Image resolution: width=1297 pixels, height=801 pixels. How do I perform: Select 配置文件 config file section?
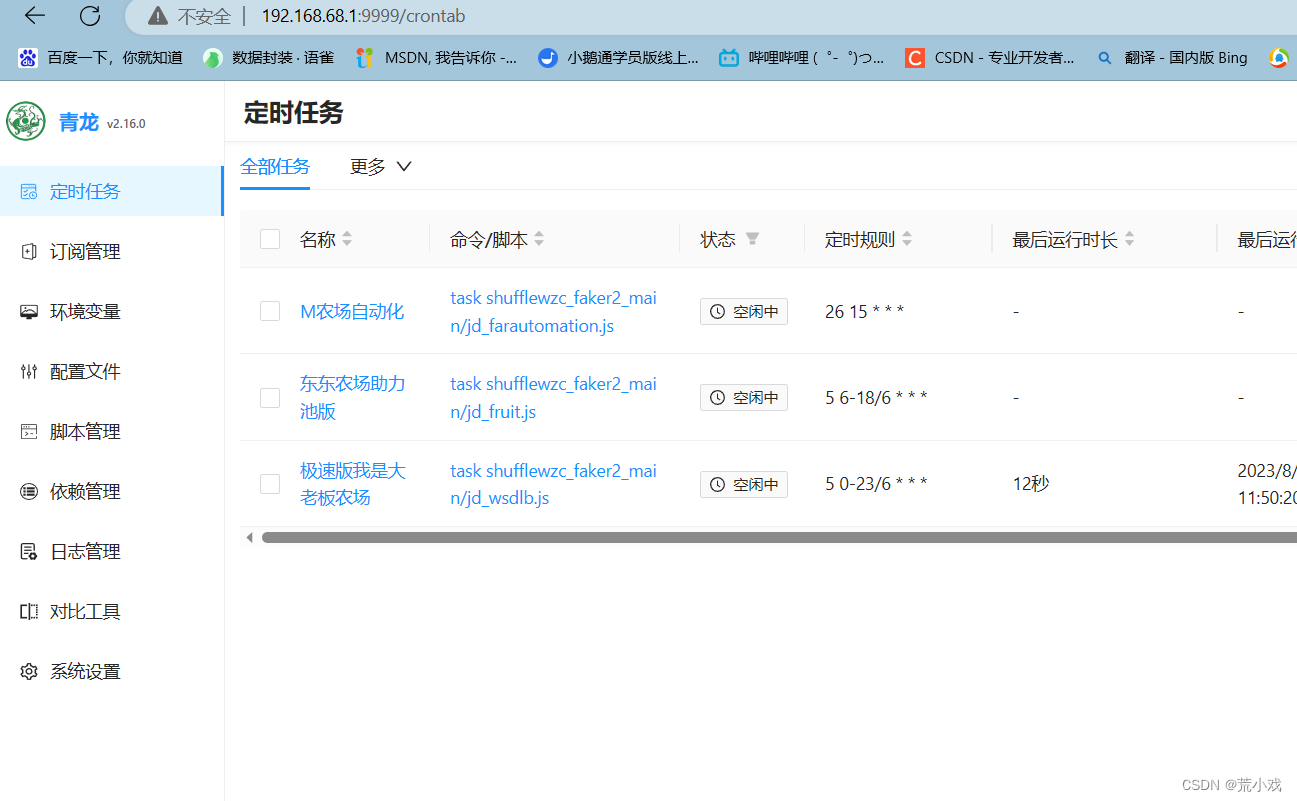click(85, 371)
